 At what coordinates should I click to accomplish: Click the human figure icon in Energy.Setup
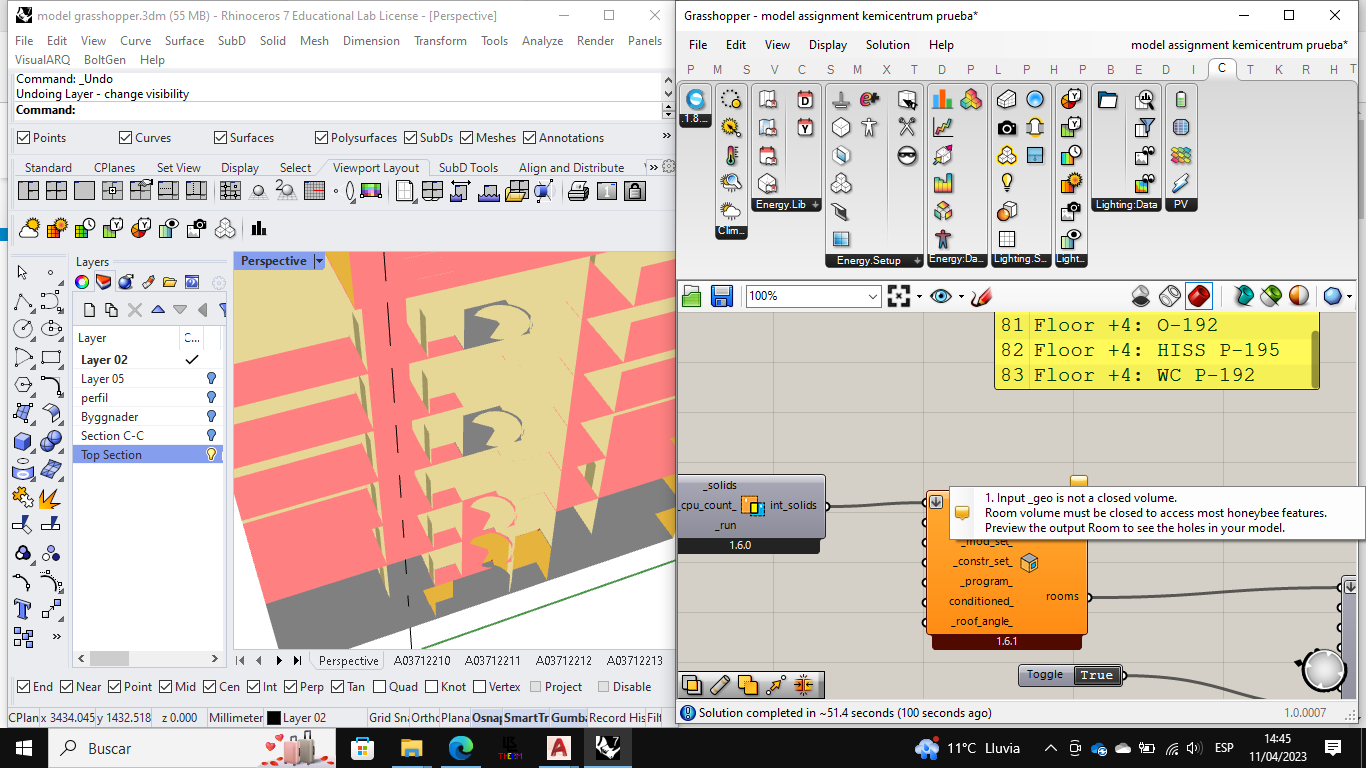(x=869, y=127)
